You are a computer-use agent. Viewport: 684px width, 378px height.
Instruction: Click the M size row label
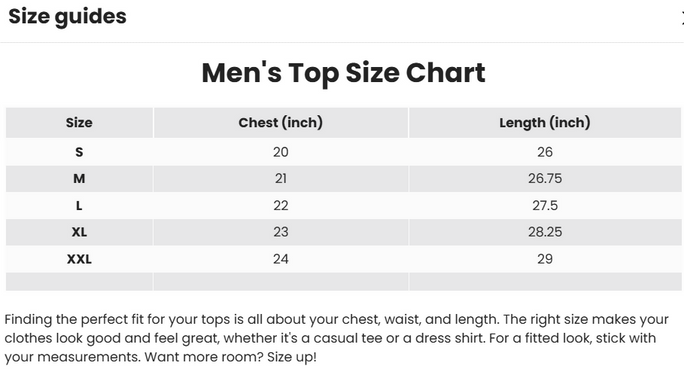point(79,179)
